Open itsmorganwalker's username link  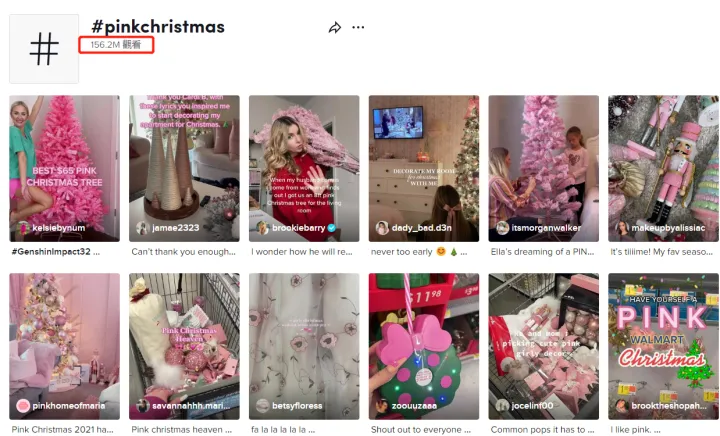(x=546, y=228)
